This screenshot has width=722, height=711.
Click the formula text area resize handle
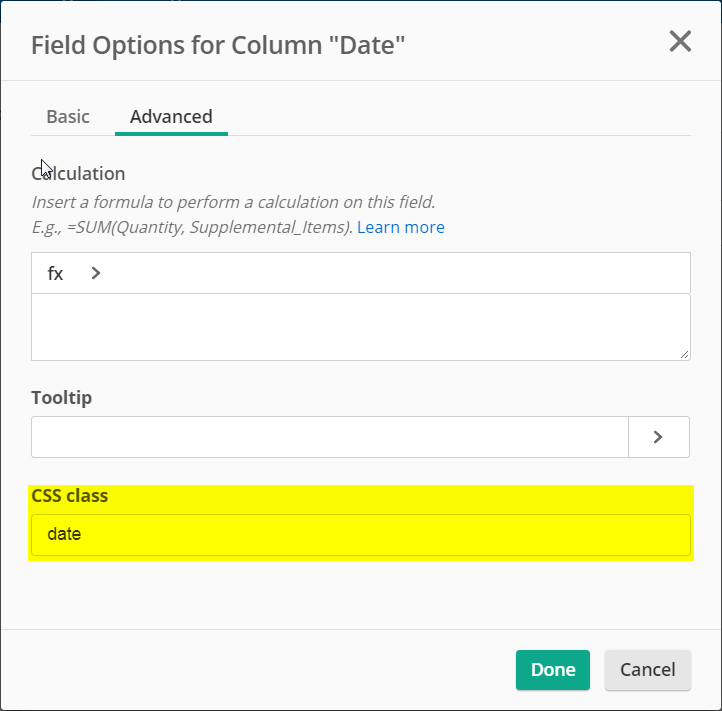coord(684,354)
